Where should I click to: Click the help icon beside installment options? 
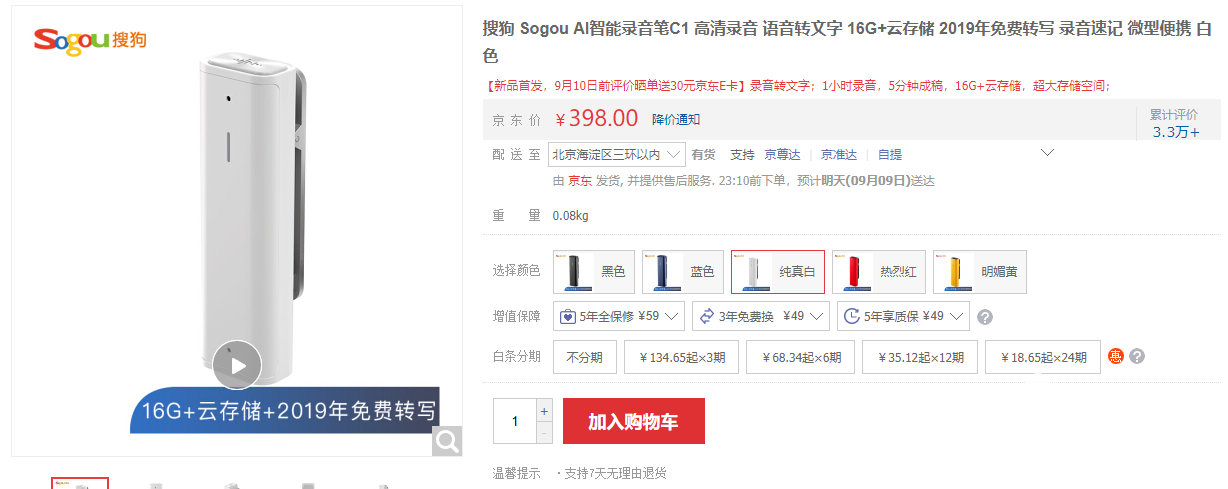(1137, 357)
